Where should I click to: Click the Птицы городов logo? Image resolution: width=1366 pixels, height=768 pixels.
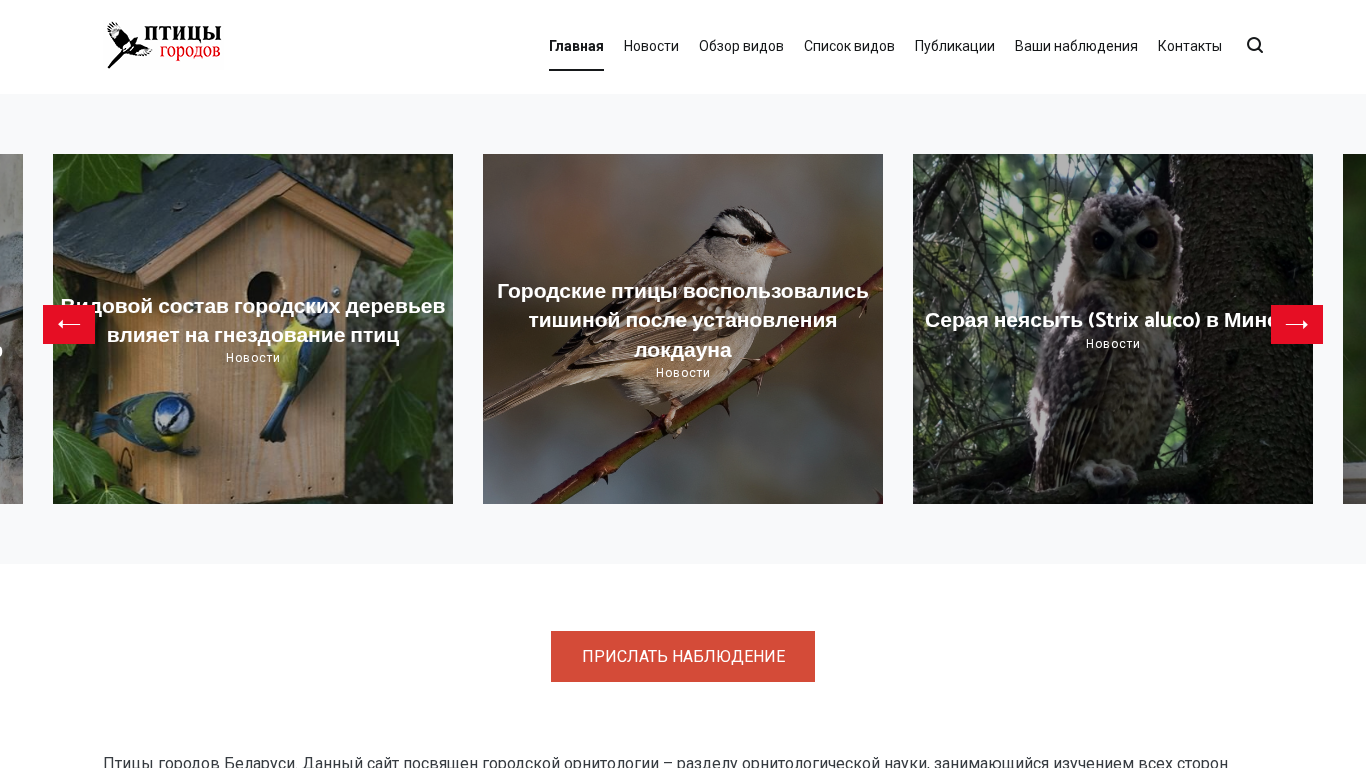pyautogui.click(x=164, y=45)
